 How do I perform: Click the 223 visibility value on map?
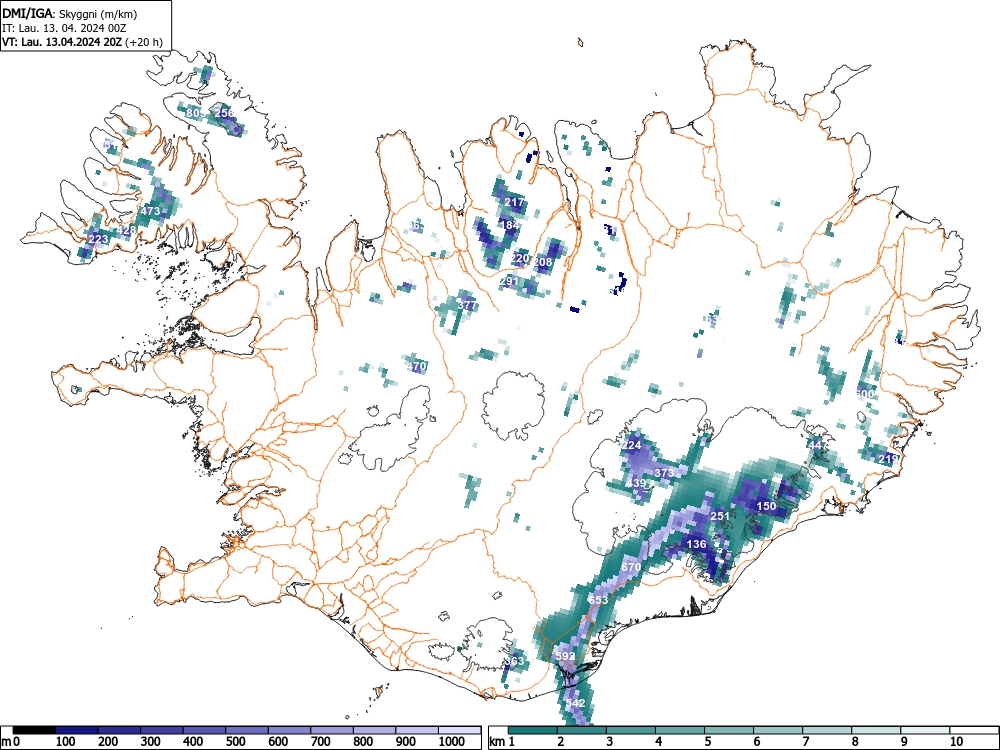coord(98,239)
